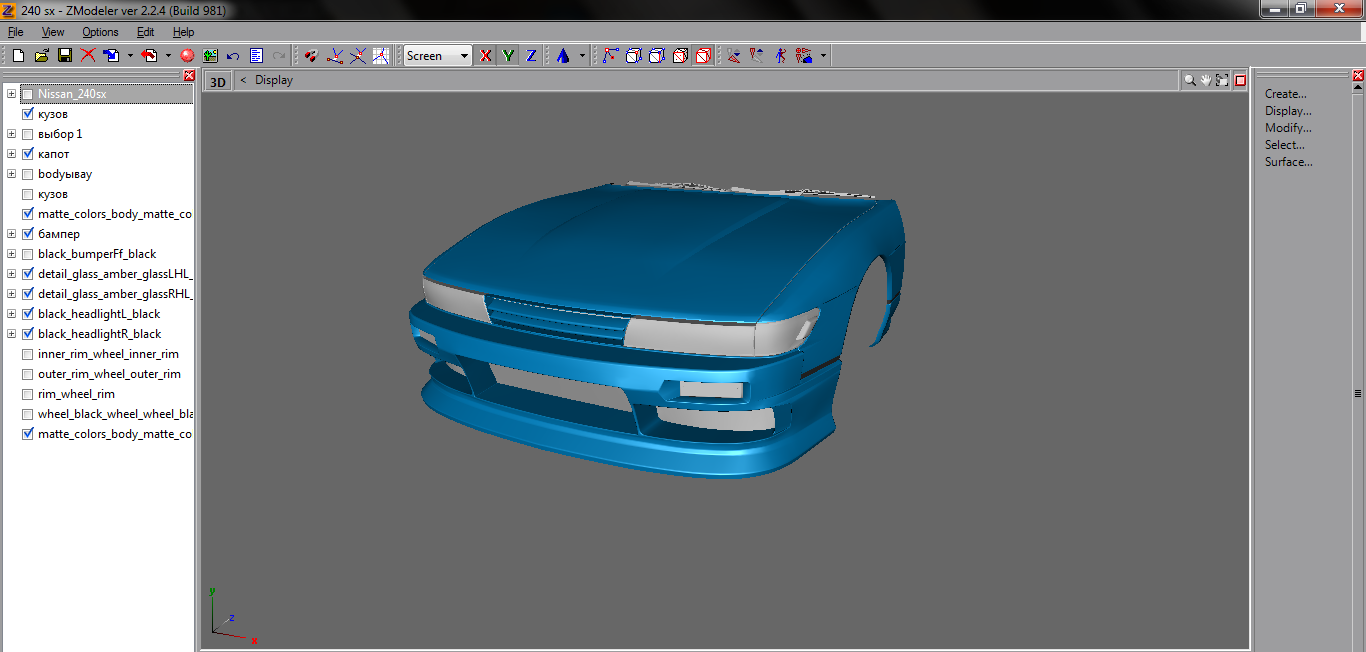Open the Edit menu

145,32
